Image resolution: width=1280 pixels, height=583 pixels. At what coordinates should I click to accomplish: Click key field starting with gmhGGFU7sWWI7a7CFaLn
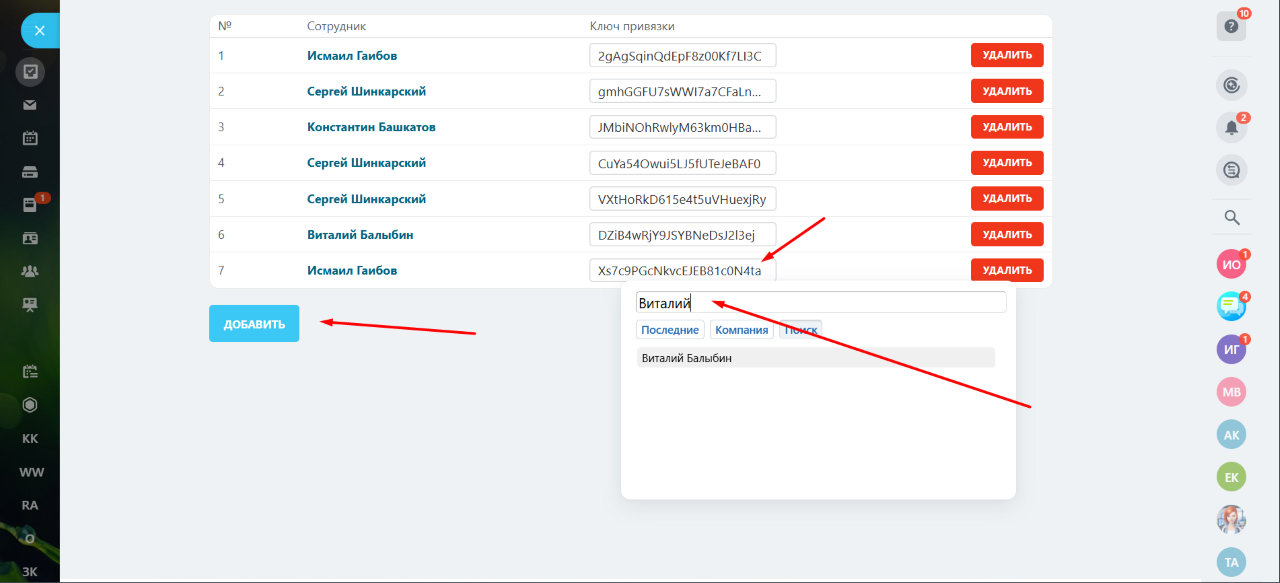683,91
